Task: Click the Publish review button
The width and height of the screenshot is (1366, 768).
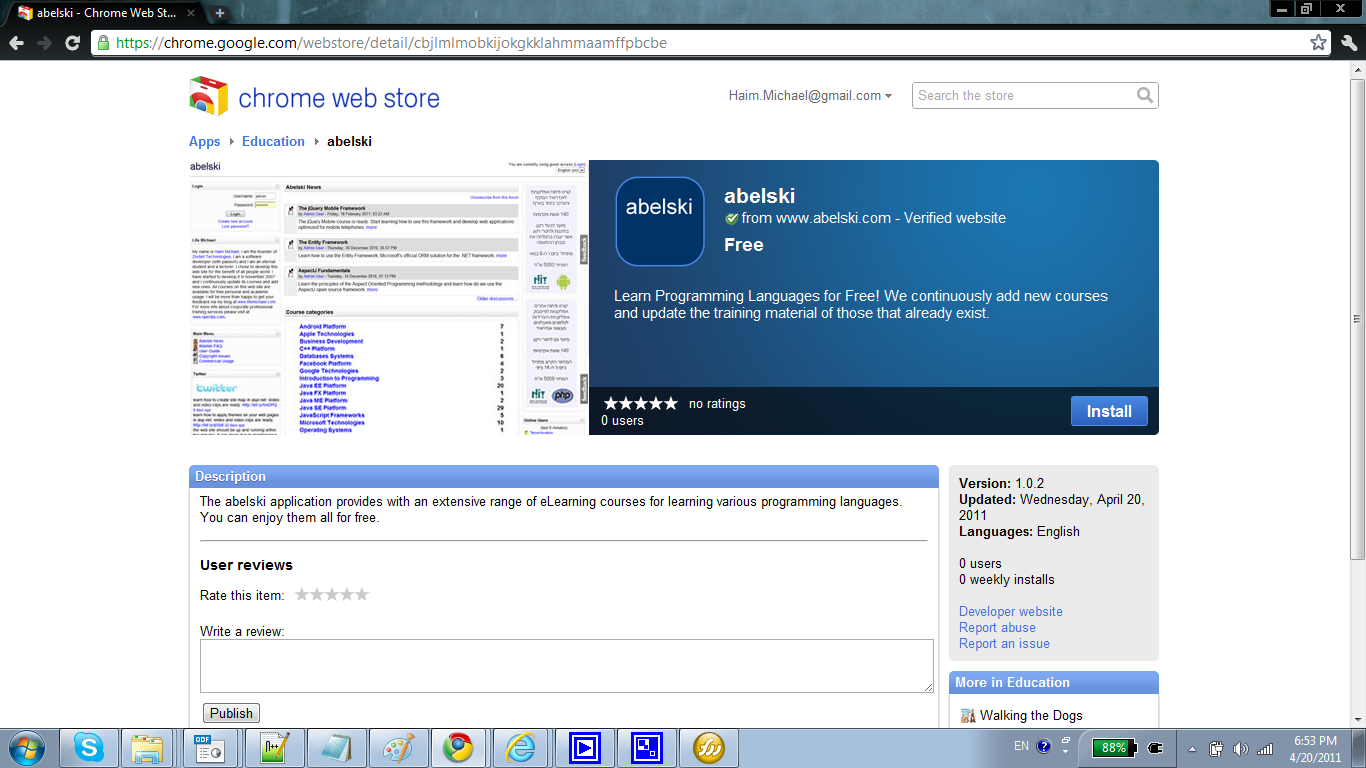Action: pyautogui.click(x=231, y=713)
